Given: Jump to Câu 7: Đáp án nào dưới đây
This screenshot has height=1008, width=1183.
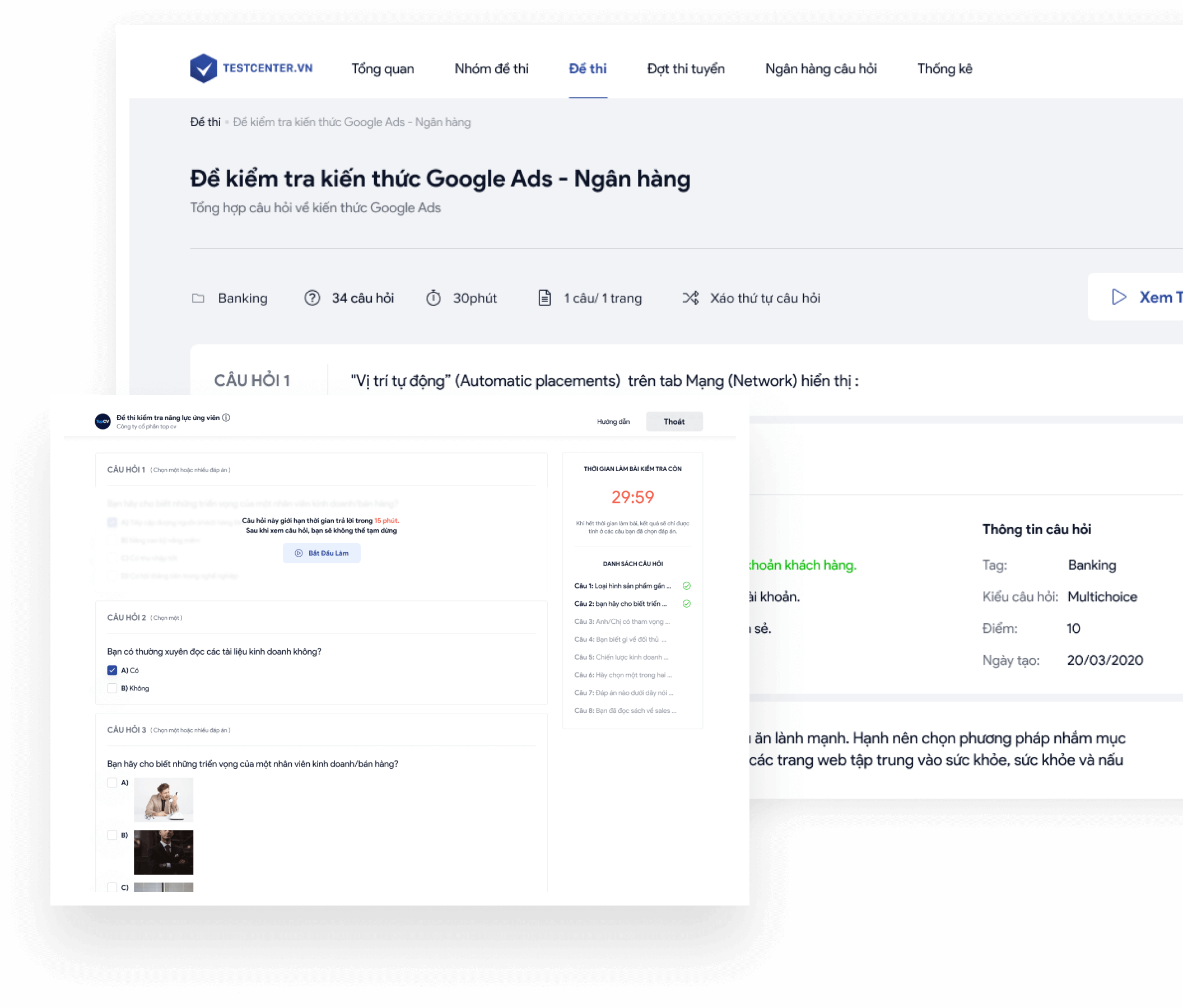Looking at the screenshot, I should point(623,693).
